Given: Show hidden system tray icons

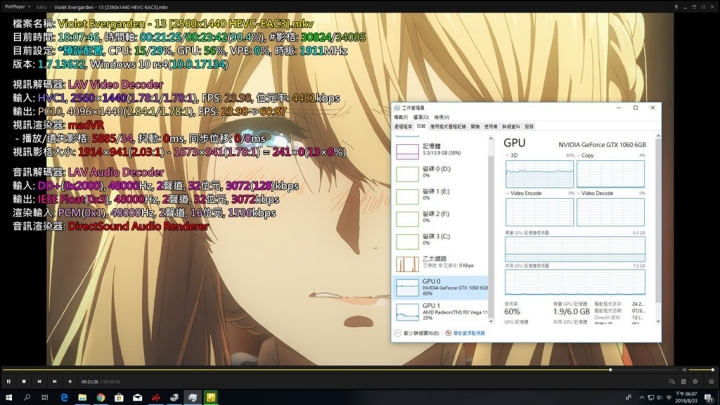Looking at the screenshot, I should tap(641, 397).
